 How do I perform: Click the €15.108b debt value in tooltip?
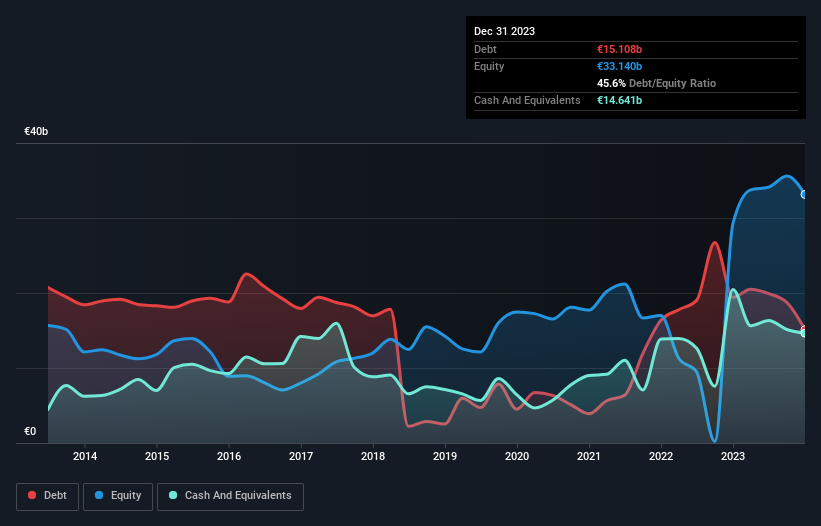619,49
